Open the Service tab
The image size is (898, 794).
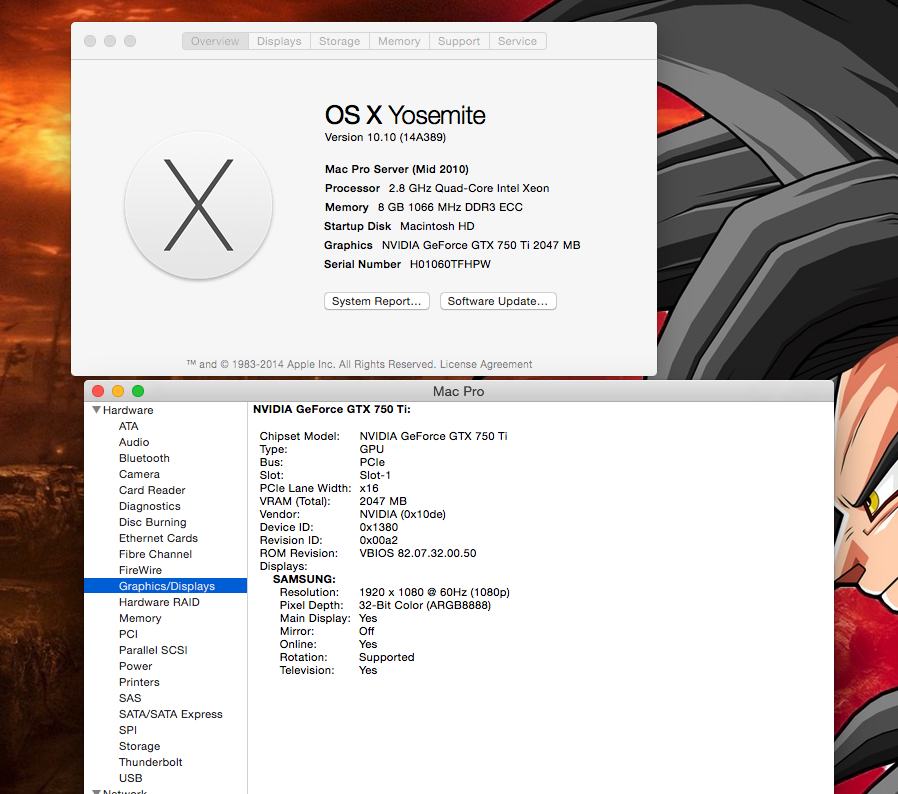point(517,41)
